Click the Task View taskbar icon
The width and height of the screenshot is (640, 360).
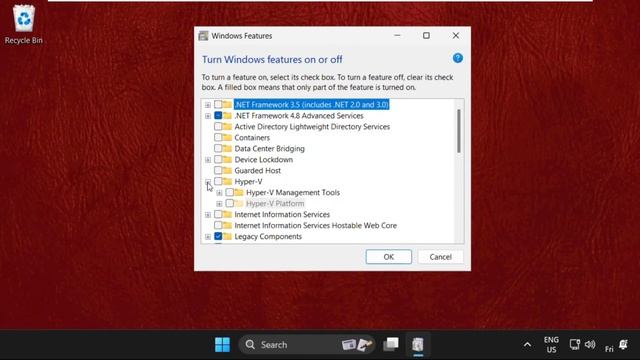(x=391, y=344)
